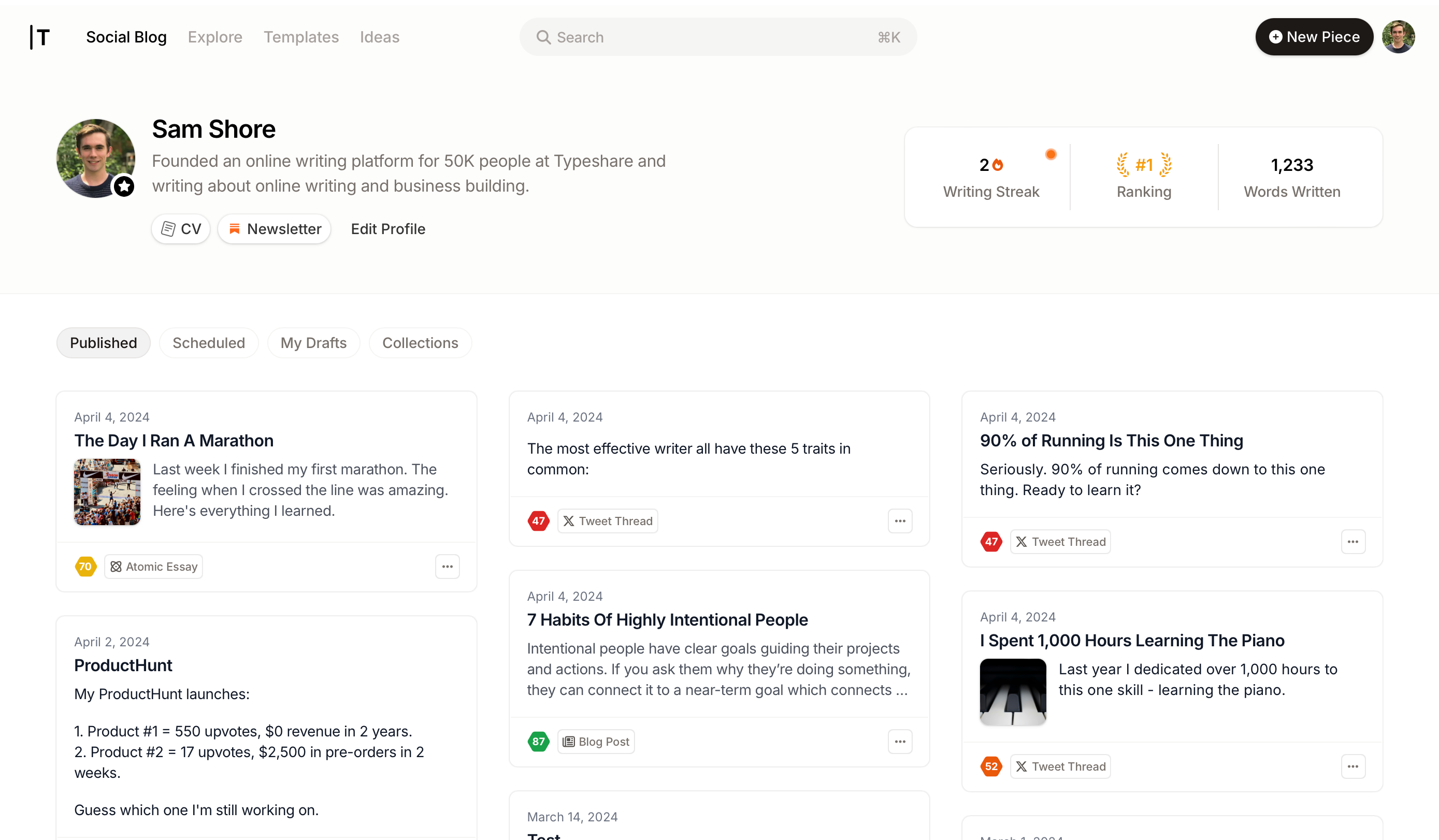This screenshot has width=1439, height=840.
Task: Switch to the Scheduled tab
Action: (x=208, y=343)
